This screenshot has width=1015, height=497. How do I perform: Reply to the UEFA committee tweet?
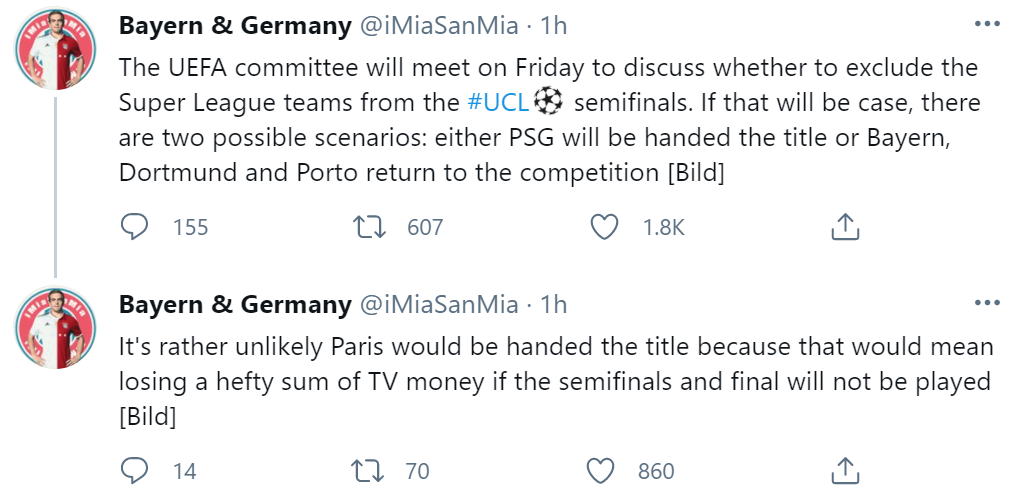(x=135, y=227)
